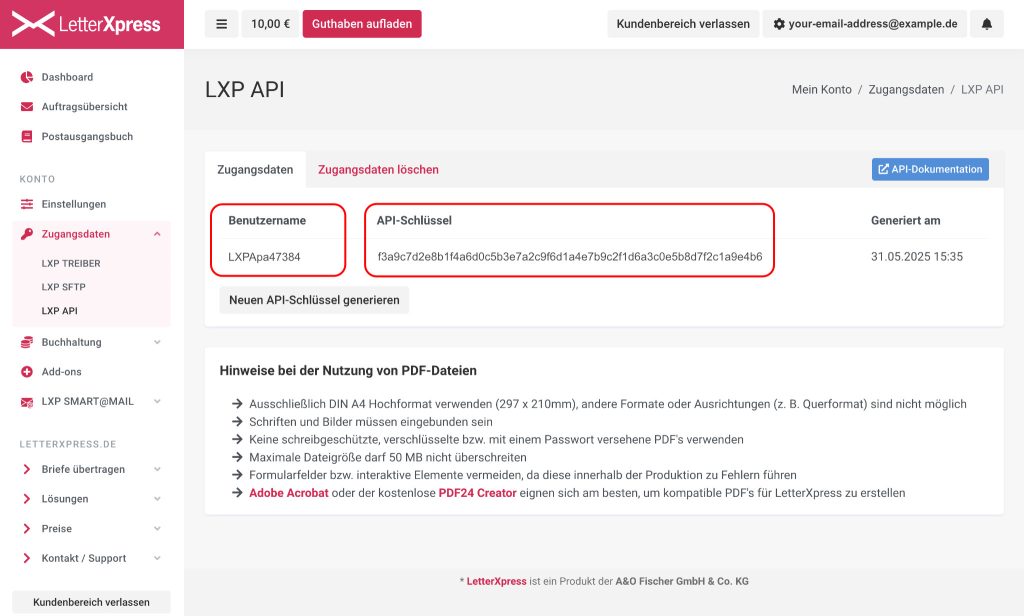Select LXP SFTP in sidebar
The height and width of the screenshot is (616, 1024).
click(x=63, y=287)
